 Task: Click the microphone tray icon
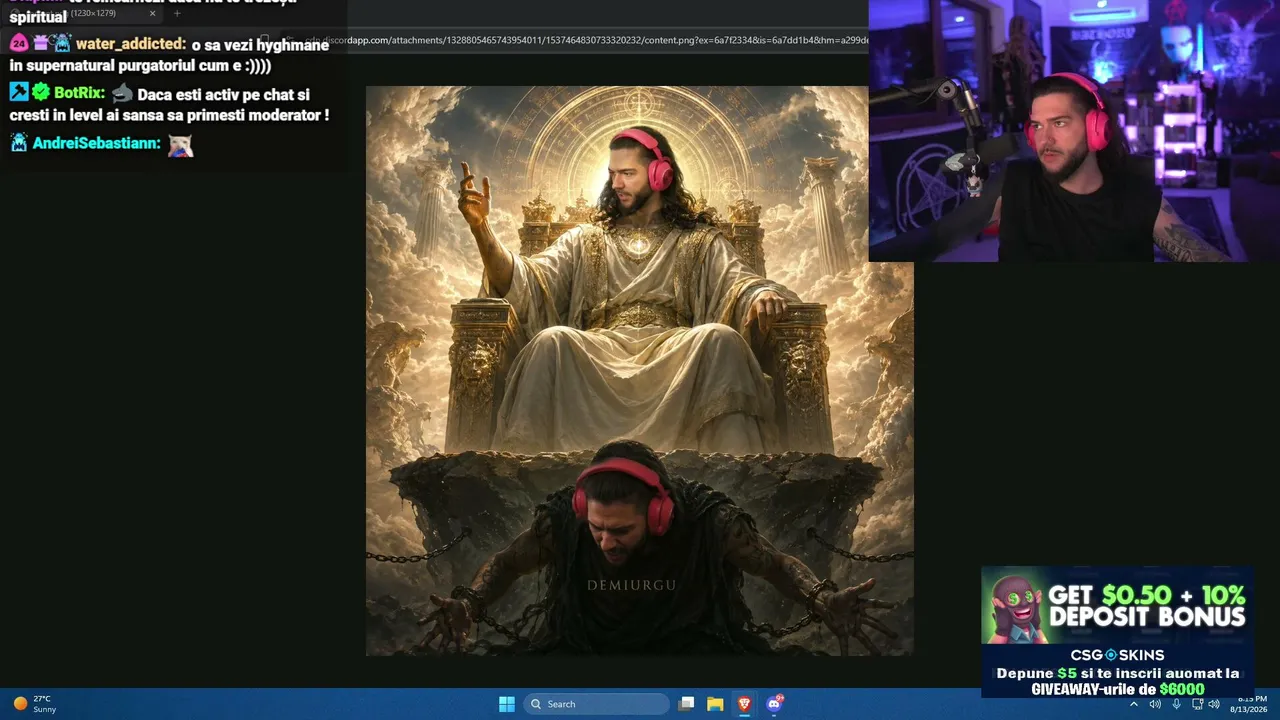(1176, 704)
